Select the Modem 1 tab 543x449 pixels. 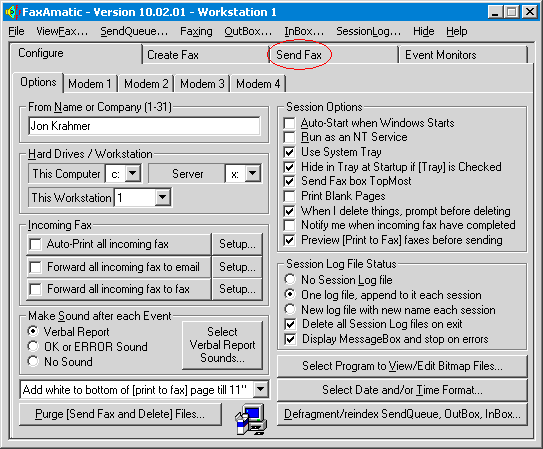click(90, 84)
